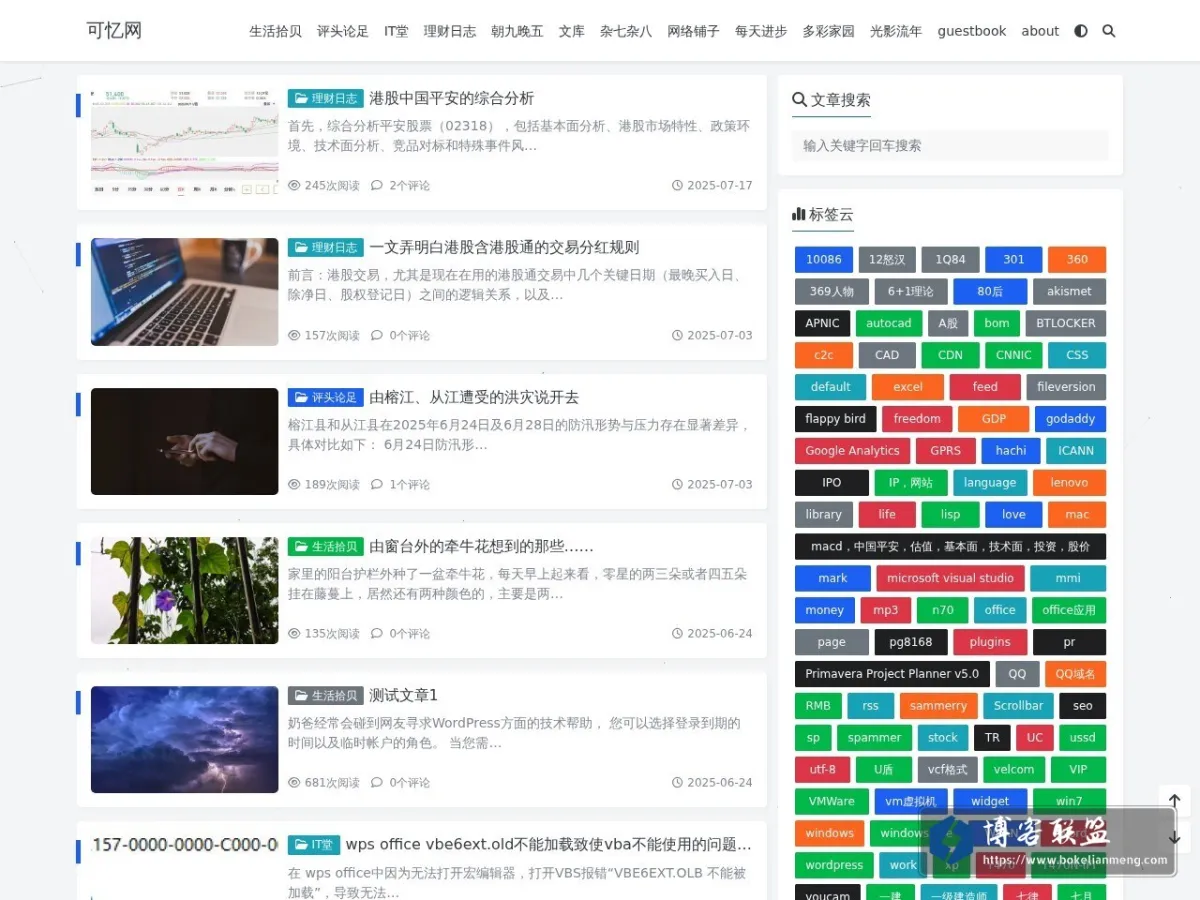Click 2个评论 on 平安 article

[x=409, y=185]
